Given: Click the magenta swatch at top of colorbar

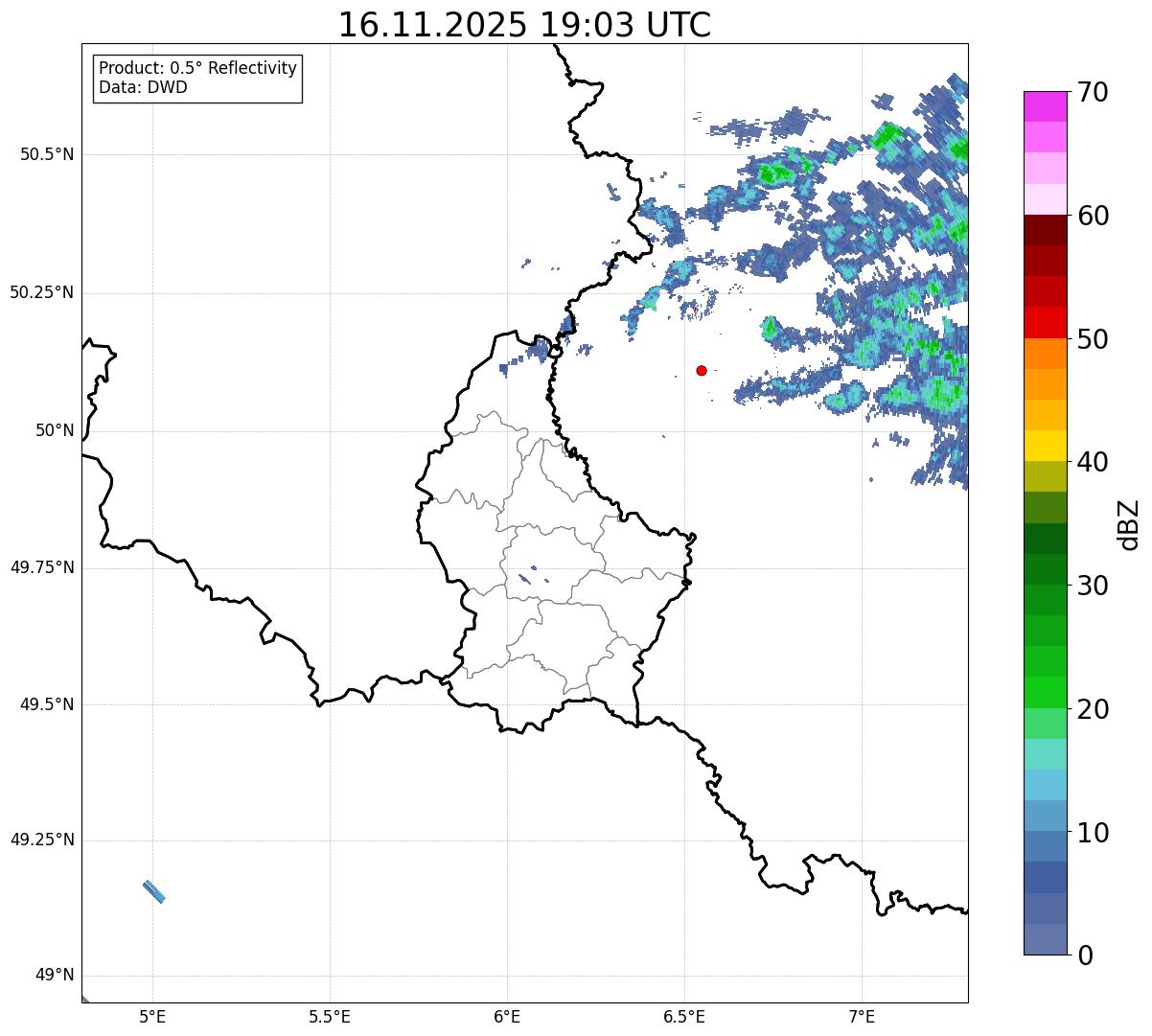Looking at the screenshot, I should click(1045, 106).
